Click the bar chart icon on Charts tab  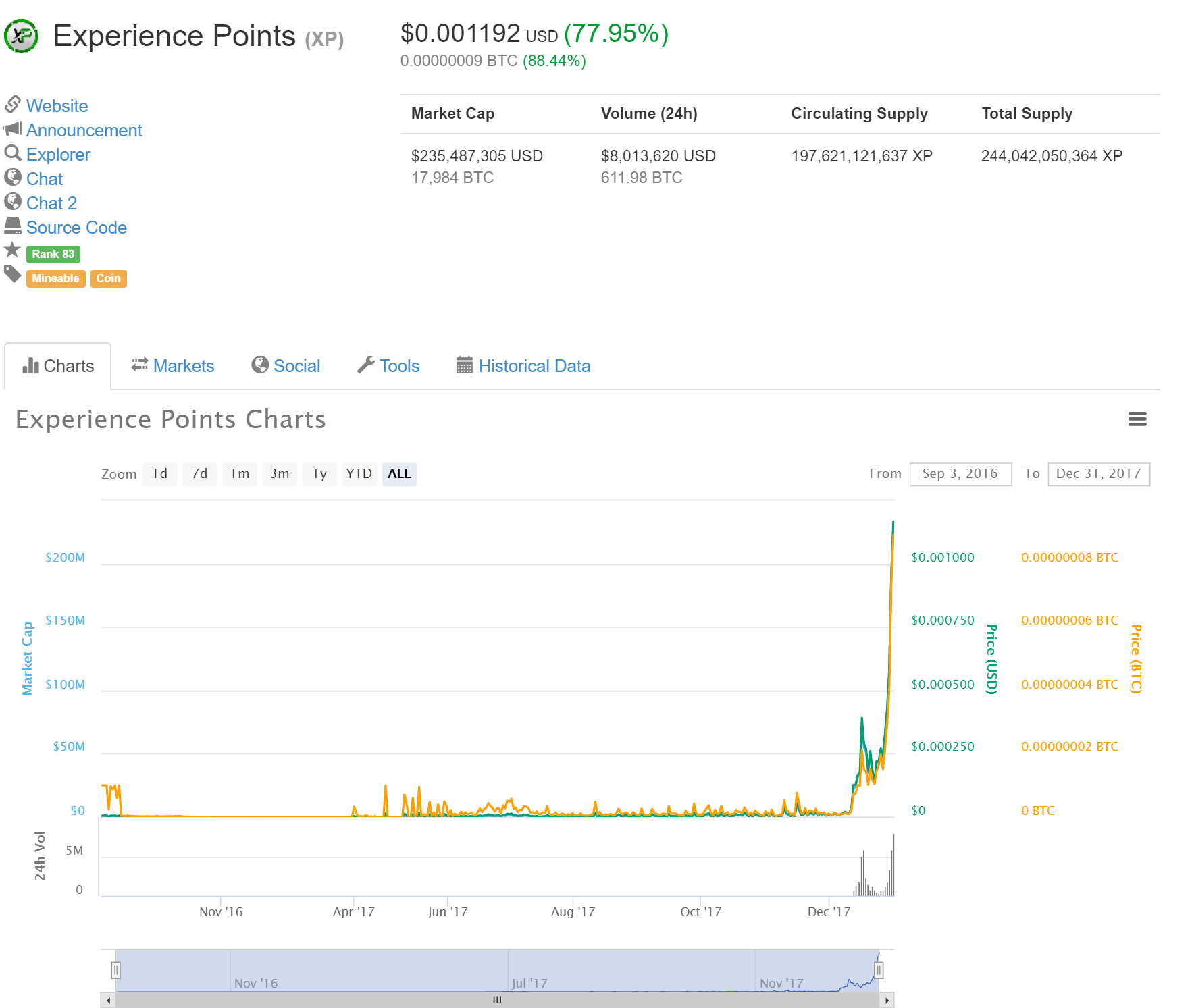(x=30, y=366)
